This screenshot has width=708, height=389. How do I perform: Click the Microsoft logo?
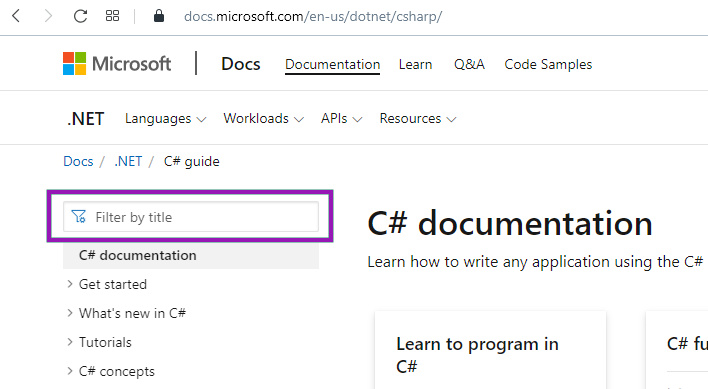coord(117,64)
